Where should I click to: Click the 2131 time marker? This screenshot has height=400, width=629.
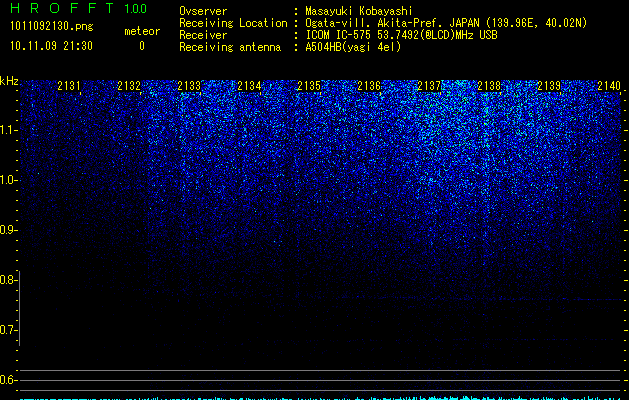69,85
